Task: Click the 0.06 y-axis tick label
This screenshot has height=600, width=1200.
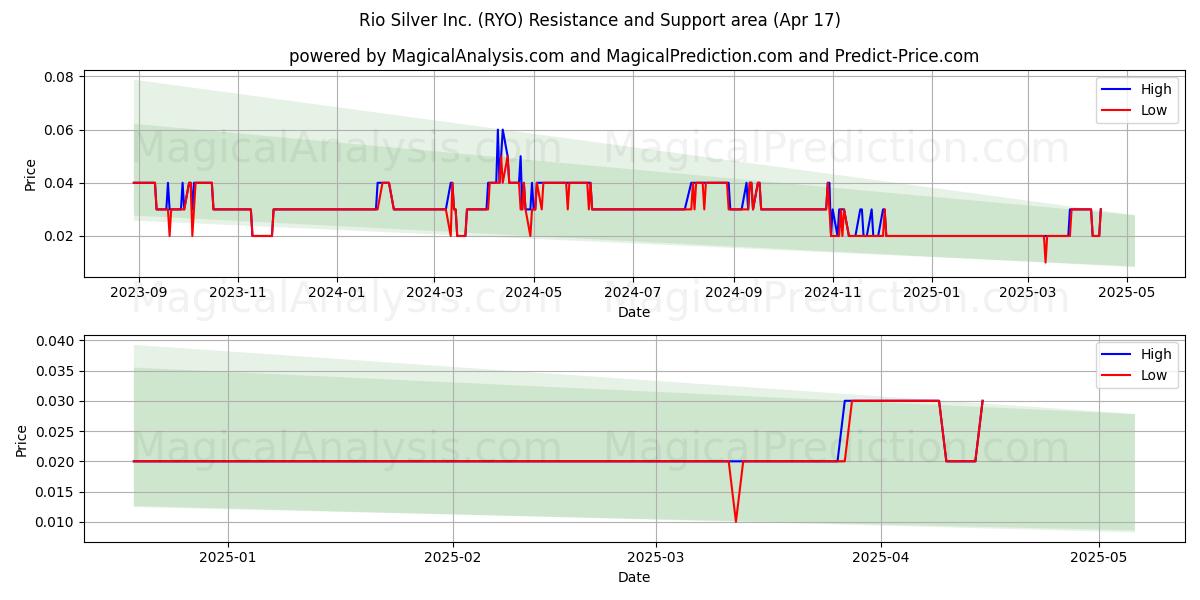Action: coord(60,130)
